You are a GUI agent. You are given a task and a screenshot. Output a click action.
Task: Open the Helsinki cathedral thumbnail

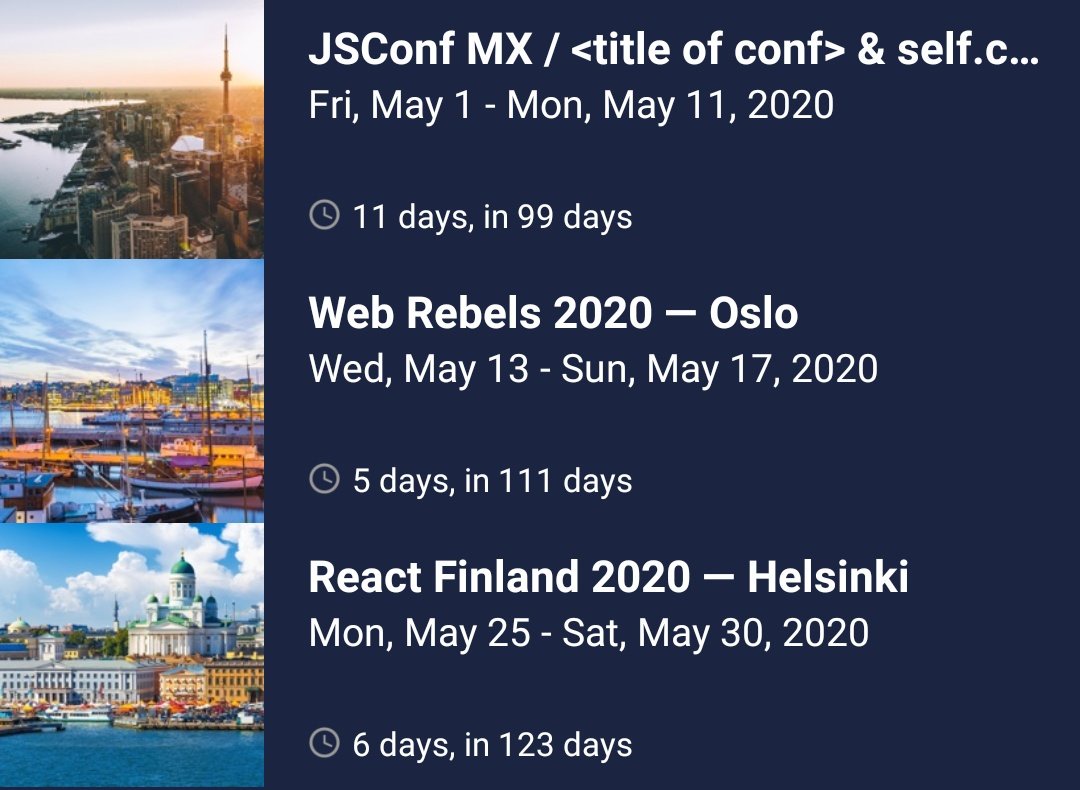pyautogui.click(x=132, y=656)
